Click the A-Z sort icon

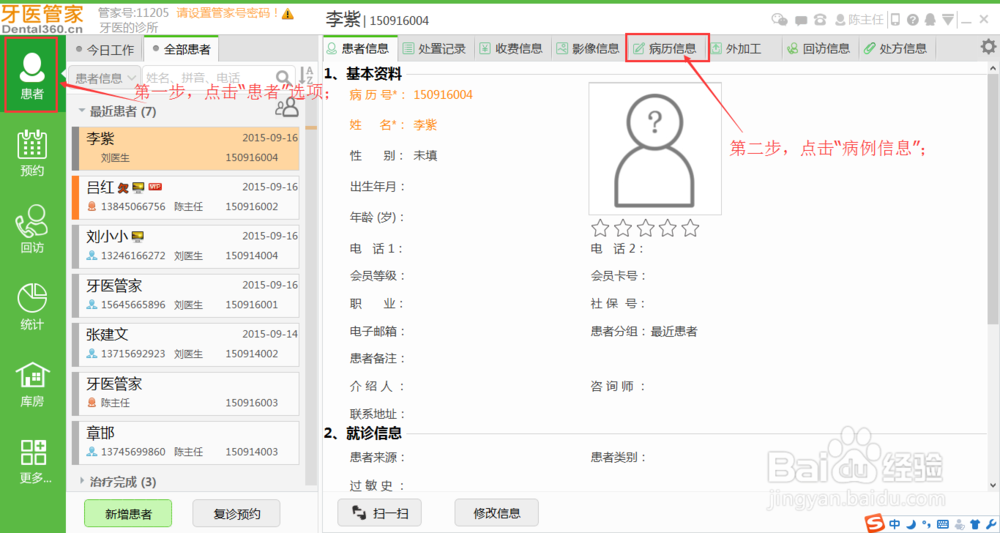point(307,75)
